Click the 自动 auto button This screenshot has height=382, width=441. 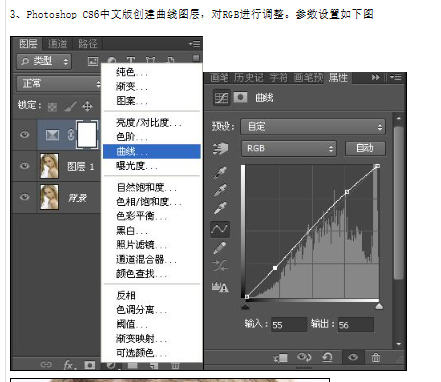pos(365,148)
